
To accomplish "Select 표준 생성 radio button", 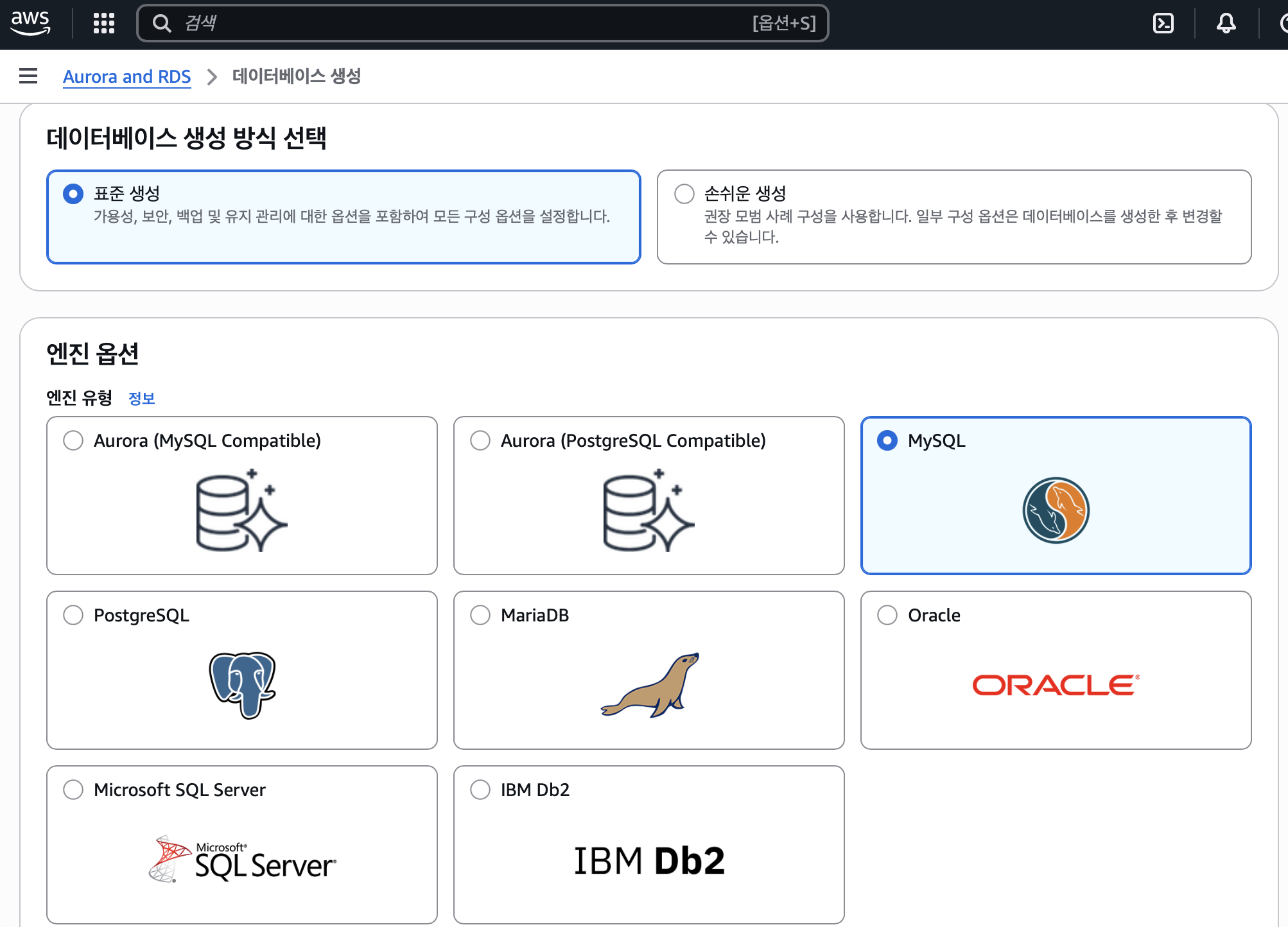I will [x=73, y=193].
